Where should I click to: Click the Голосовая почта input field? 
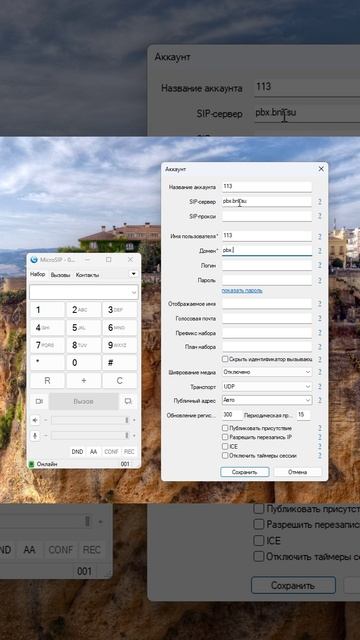267,318
